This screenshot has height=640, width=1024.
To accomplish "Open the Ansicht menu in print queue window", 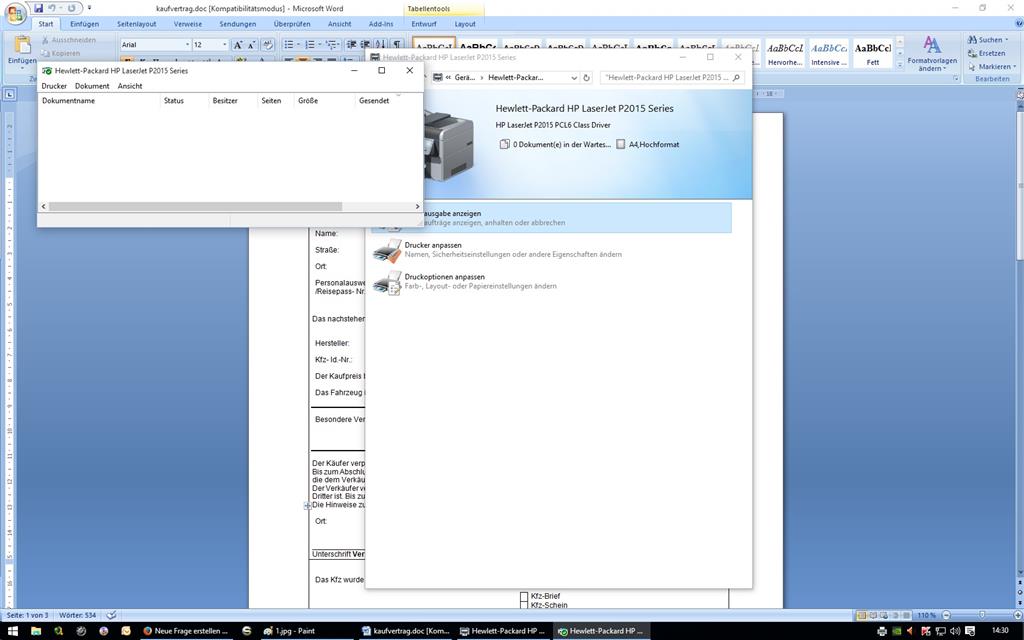I will [130, 86].
